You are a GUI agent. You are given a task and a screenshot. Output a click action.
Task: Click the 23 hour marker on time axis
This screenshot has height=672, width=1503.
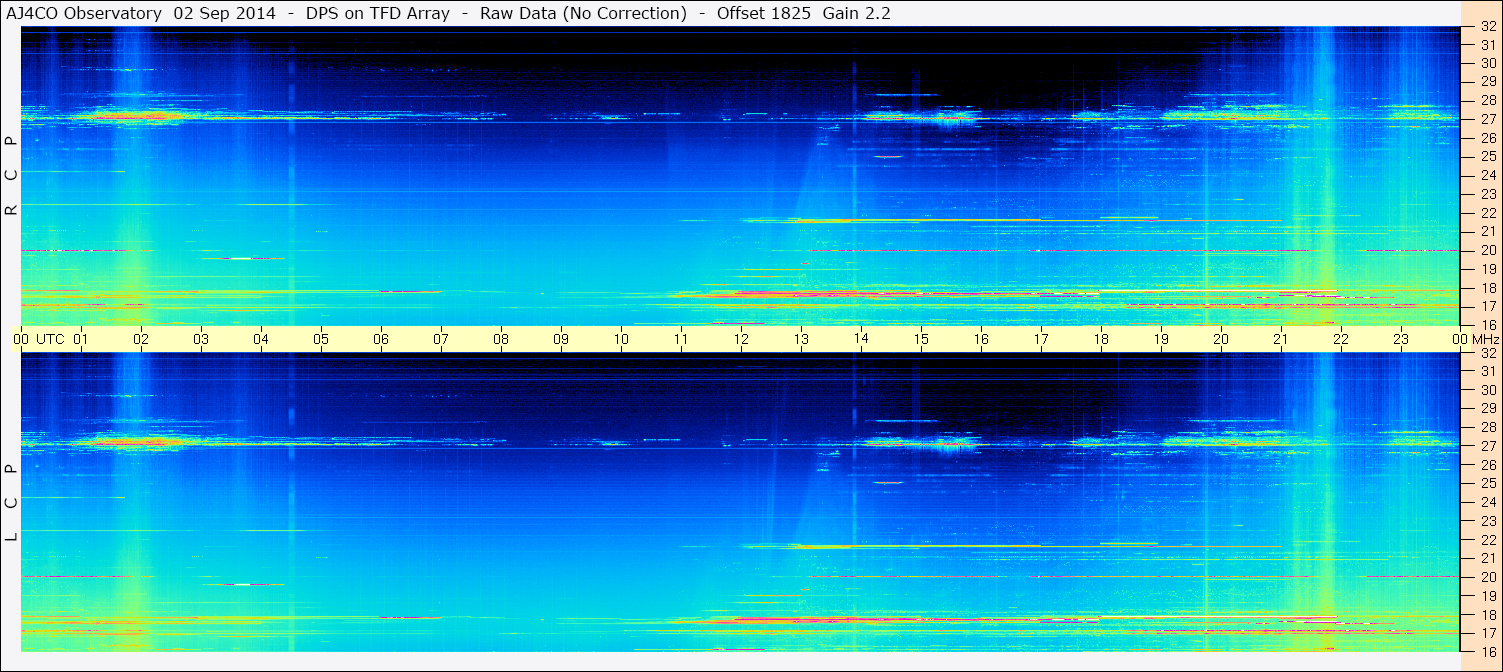point(1401,339)
